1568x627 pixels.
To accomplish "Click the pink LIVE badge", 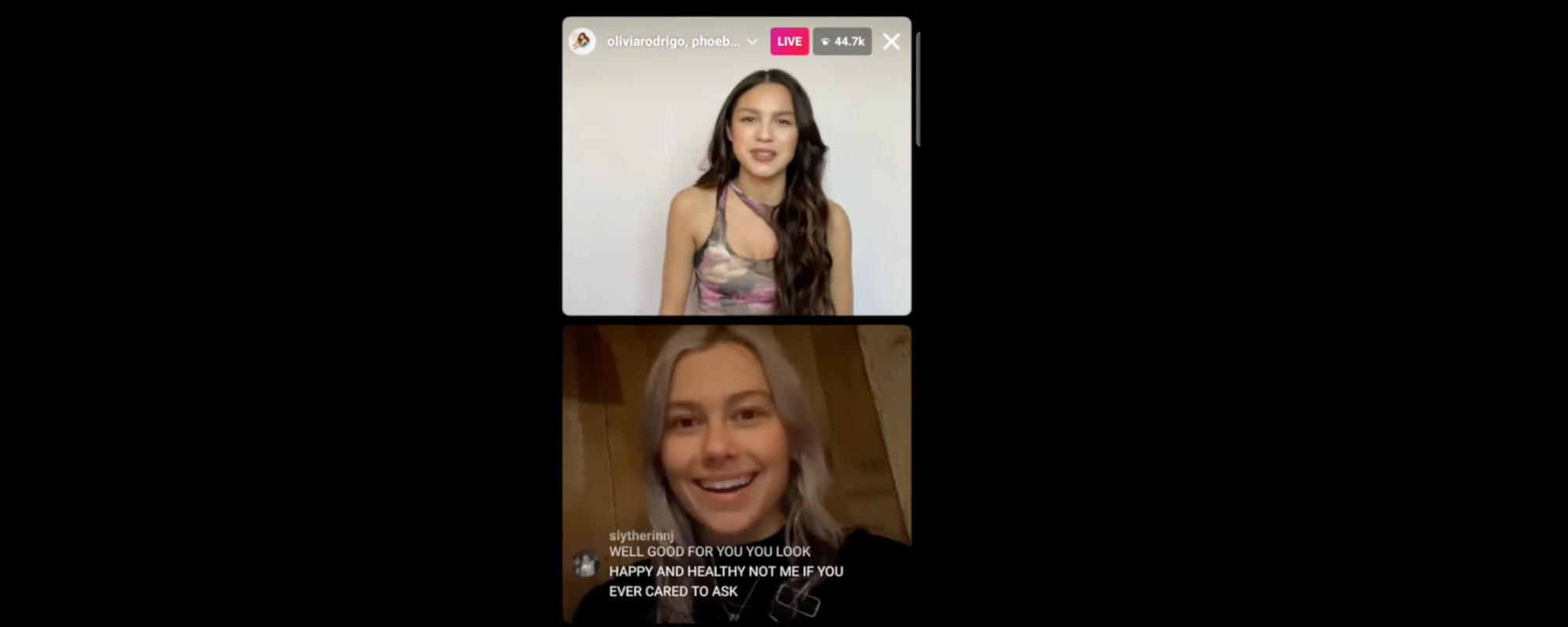I will 789,42.
